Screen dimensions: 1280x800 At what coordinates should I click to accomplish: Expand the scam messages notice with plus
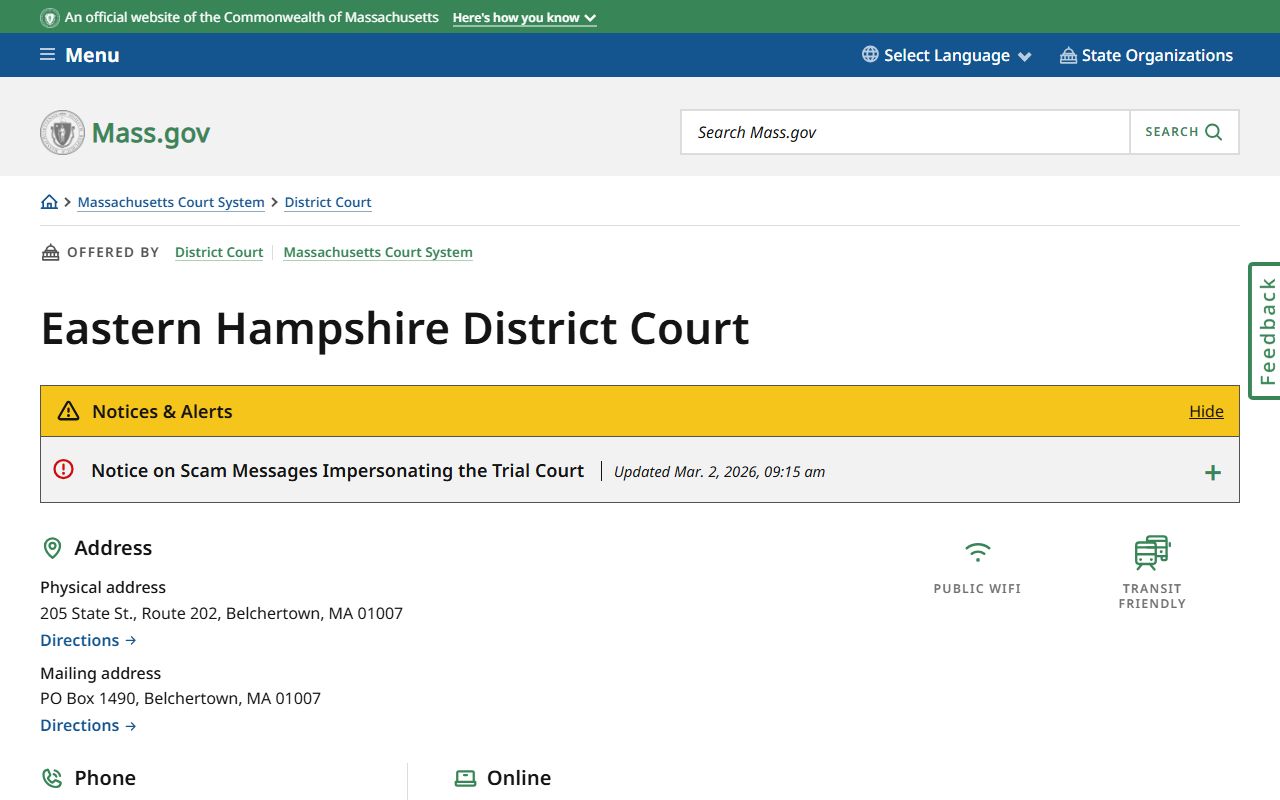[x=1212, y=472]
